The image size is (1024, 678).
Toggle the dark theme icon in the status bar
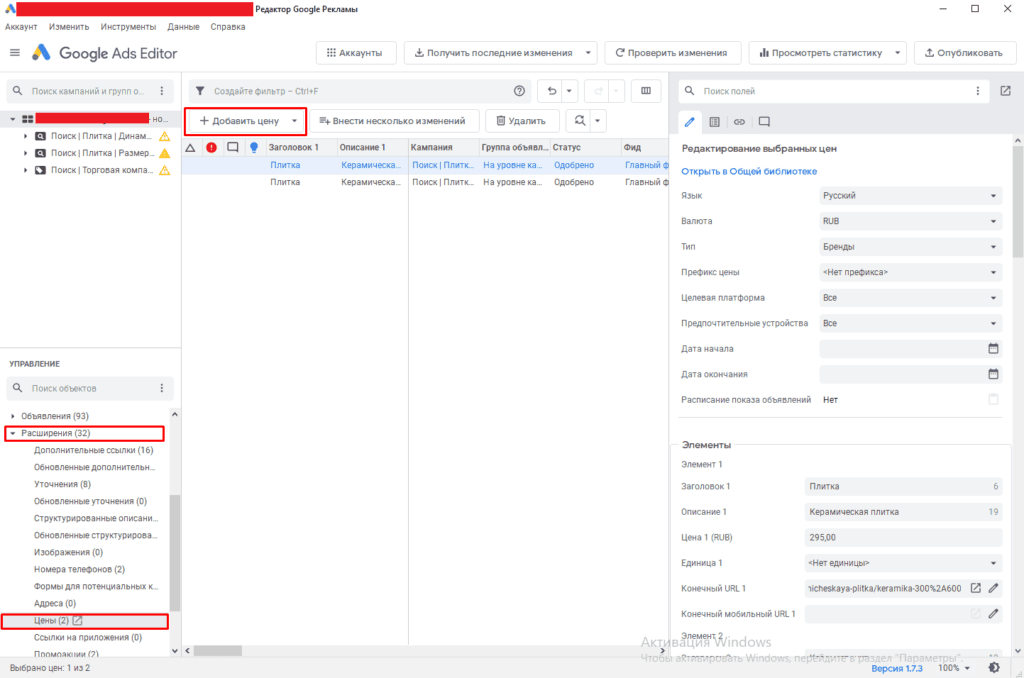(994, 668)
